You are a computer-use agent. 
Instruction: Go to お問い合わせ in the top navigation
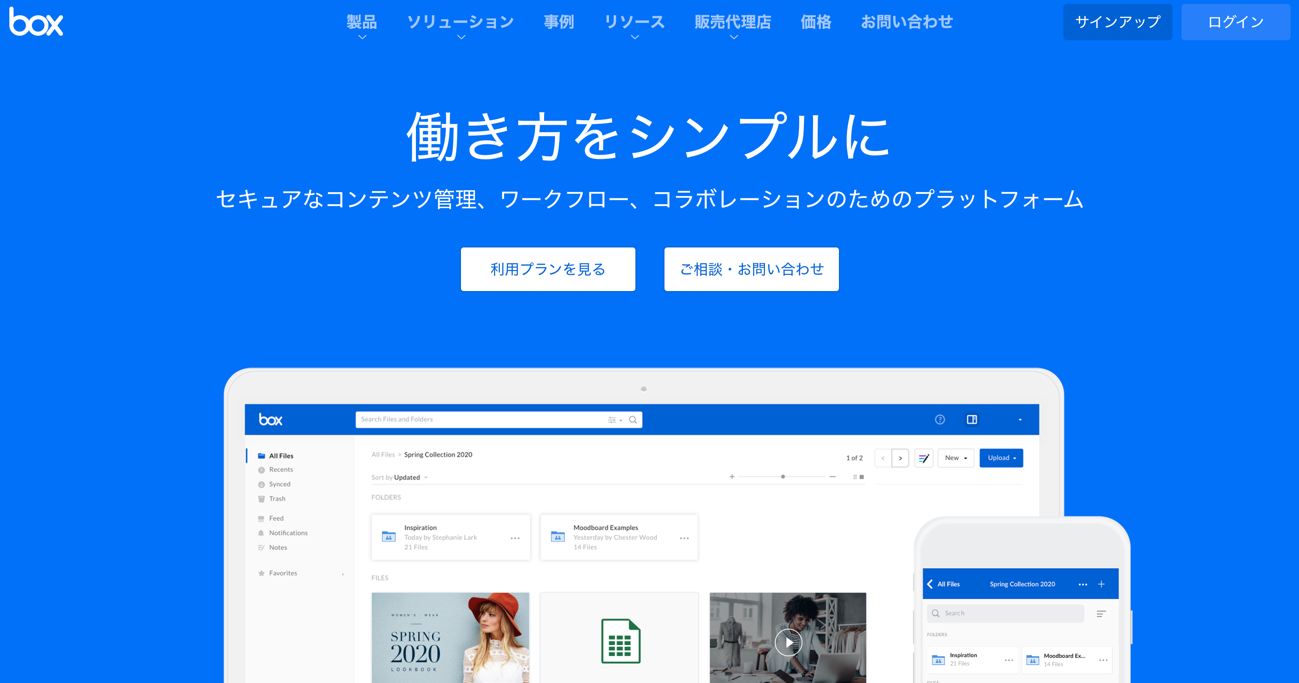pyautogui.click(x=907, y=21)
